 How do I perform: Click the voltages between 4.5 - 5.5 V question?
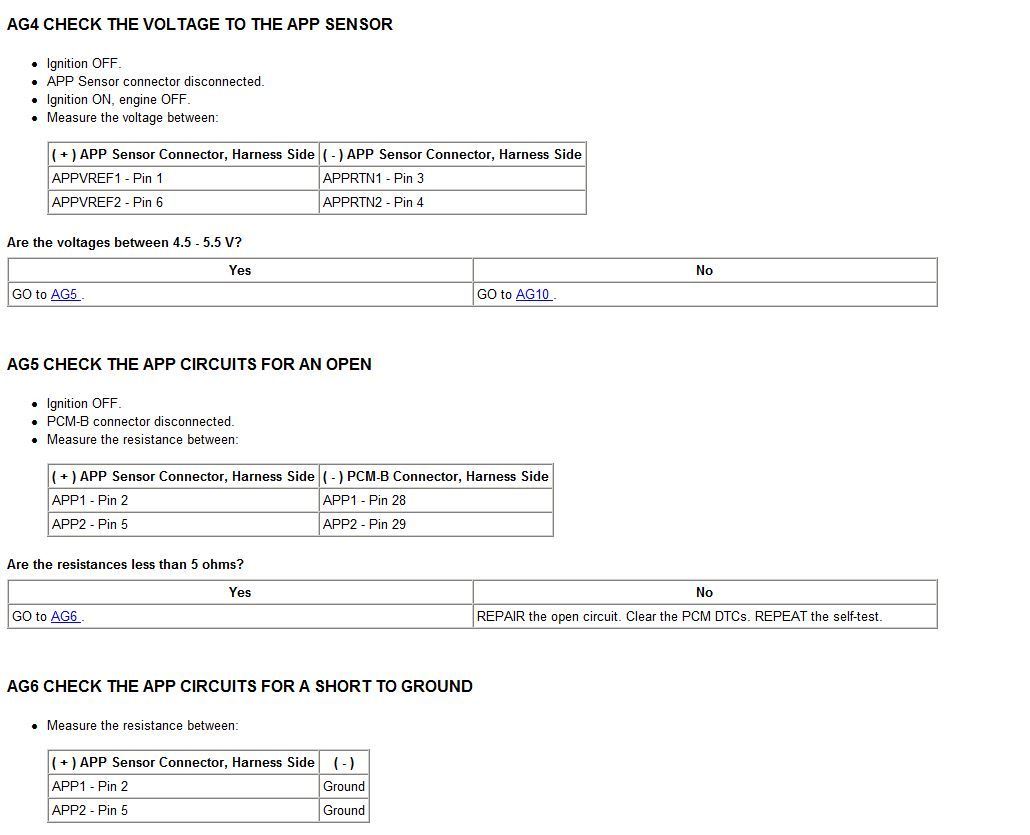[x=125, y=242]
